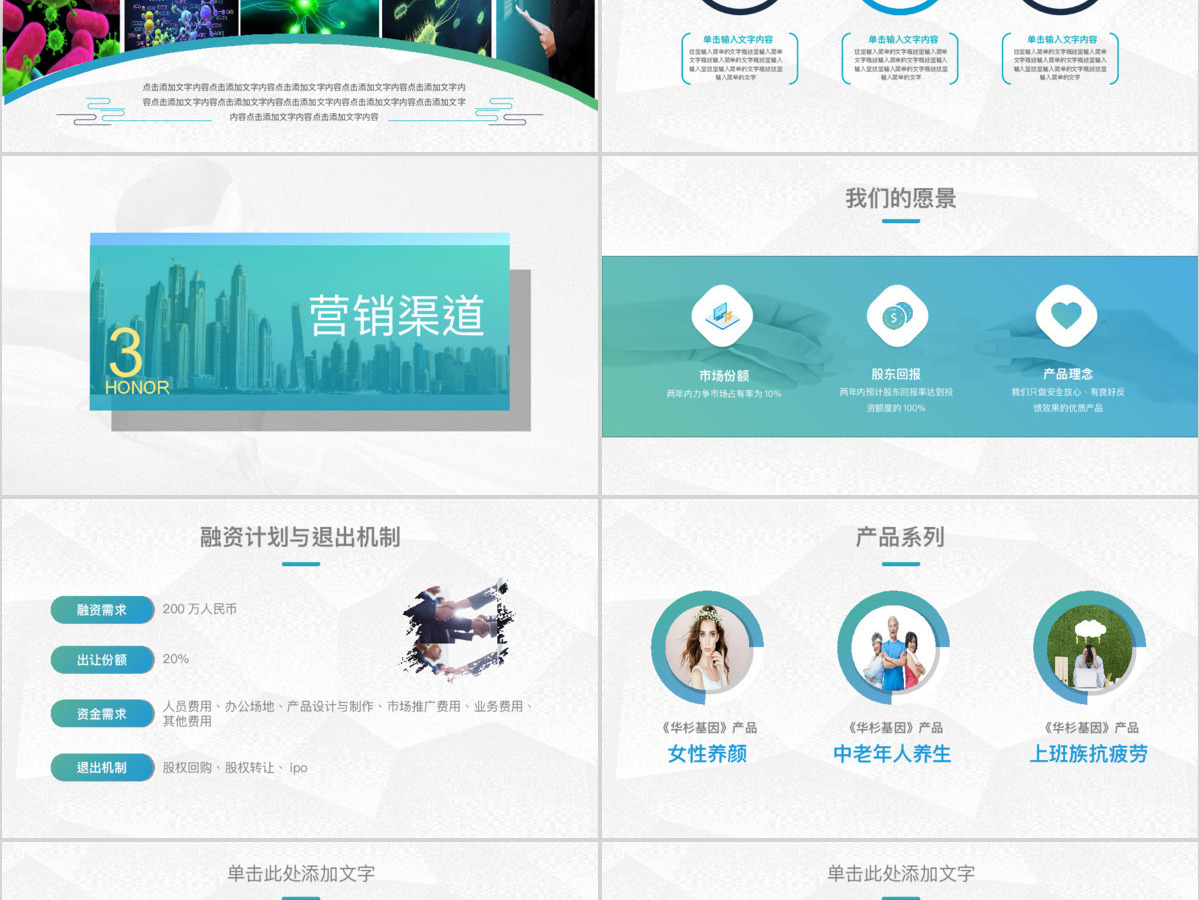Click the heart product concept icon
Viewport: 1200px width, 900px height.
coord(1066,316)
